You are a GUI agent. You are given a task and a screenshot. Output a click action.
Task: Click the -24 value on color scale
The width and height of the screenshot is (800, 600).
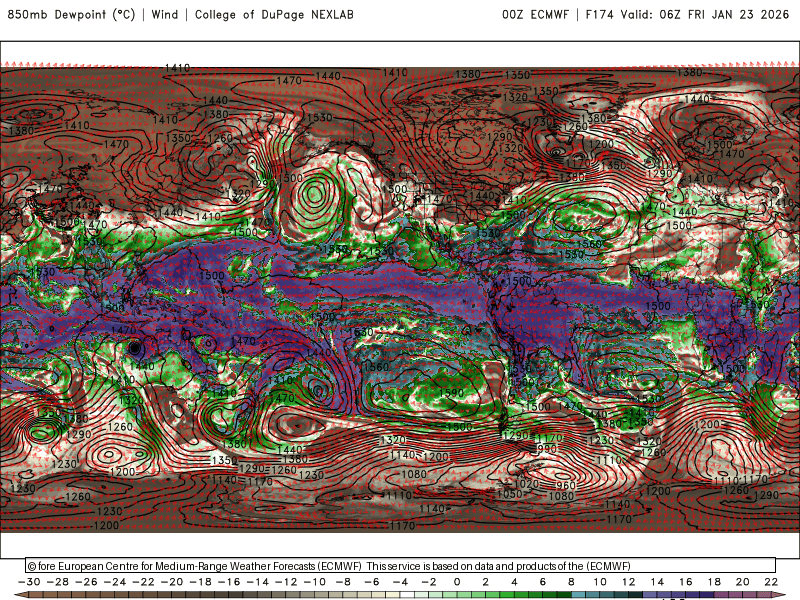click(115, 582)
